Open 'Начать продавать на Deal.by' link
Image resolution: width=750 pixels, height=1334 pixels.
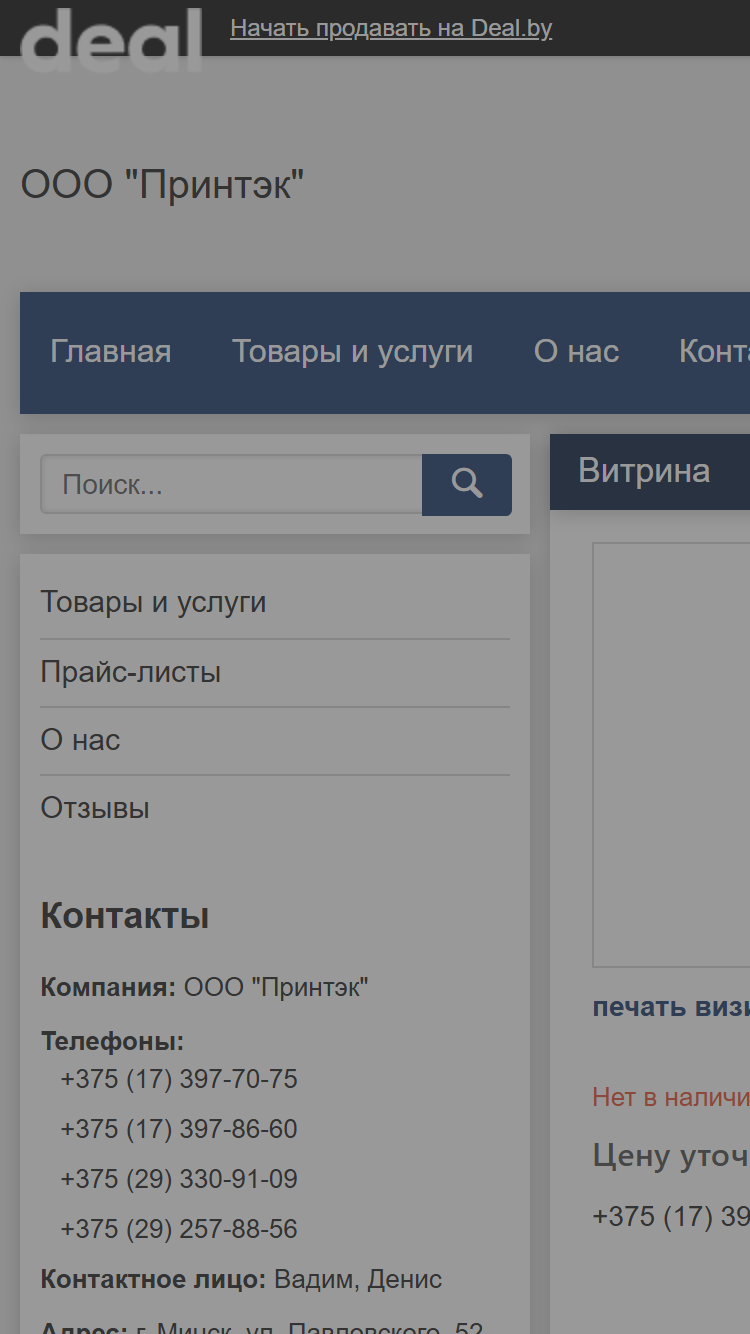tap(391, 28)
